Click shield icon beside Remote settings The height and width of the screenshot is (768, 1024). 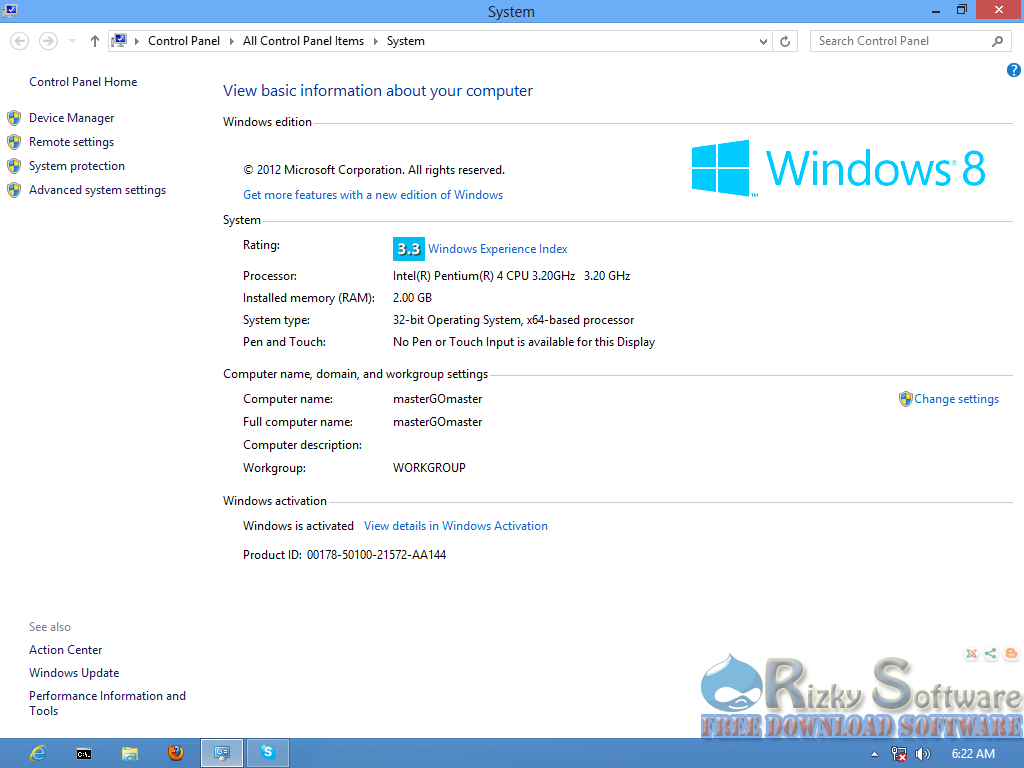click(14, 142)
